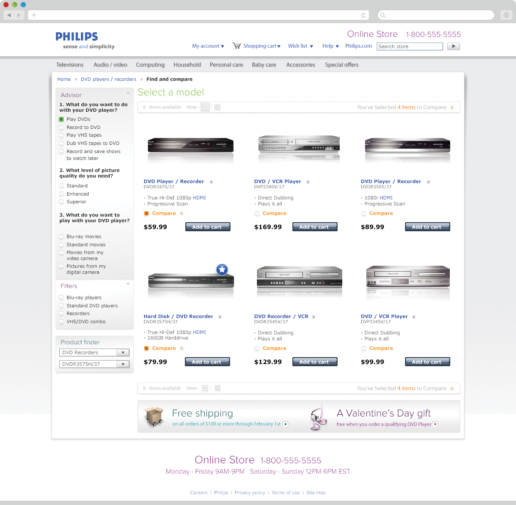Open Shopping cart dropdown

pos(262,46)
